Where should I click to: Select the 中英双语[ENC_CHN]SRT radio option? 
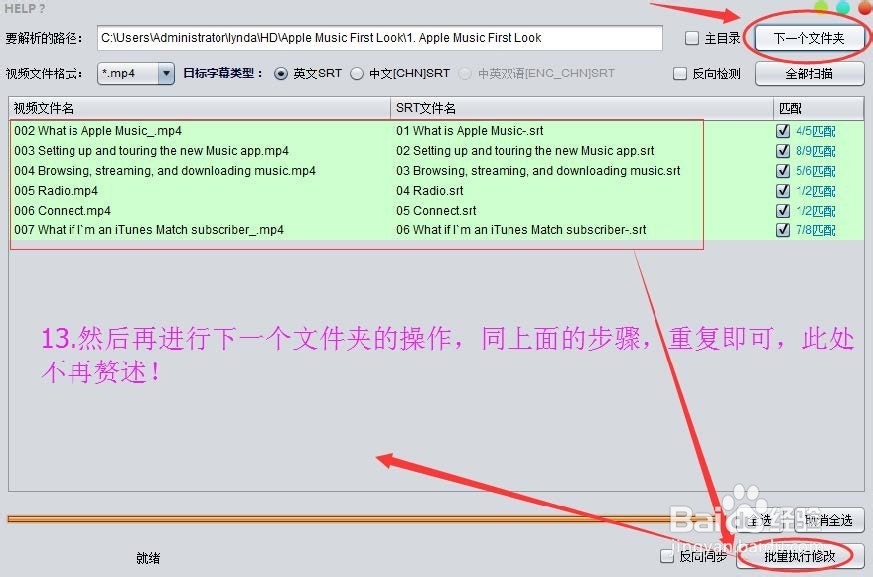(x=464, y=74)
